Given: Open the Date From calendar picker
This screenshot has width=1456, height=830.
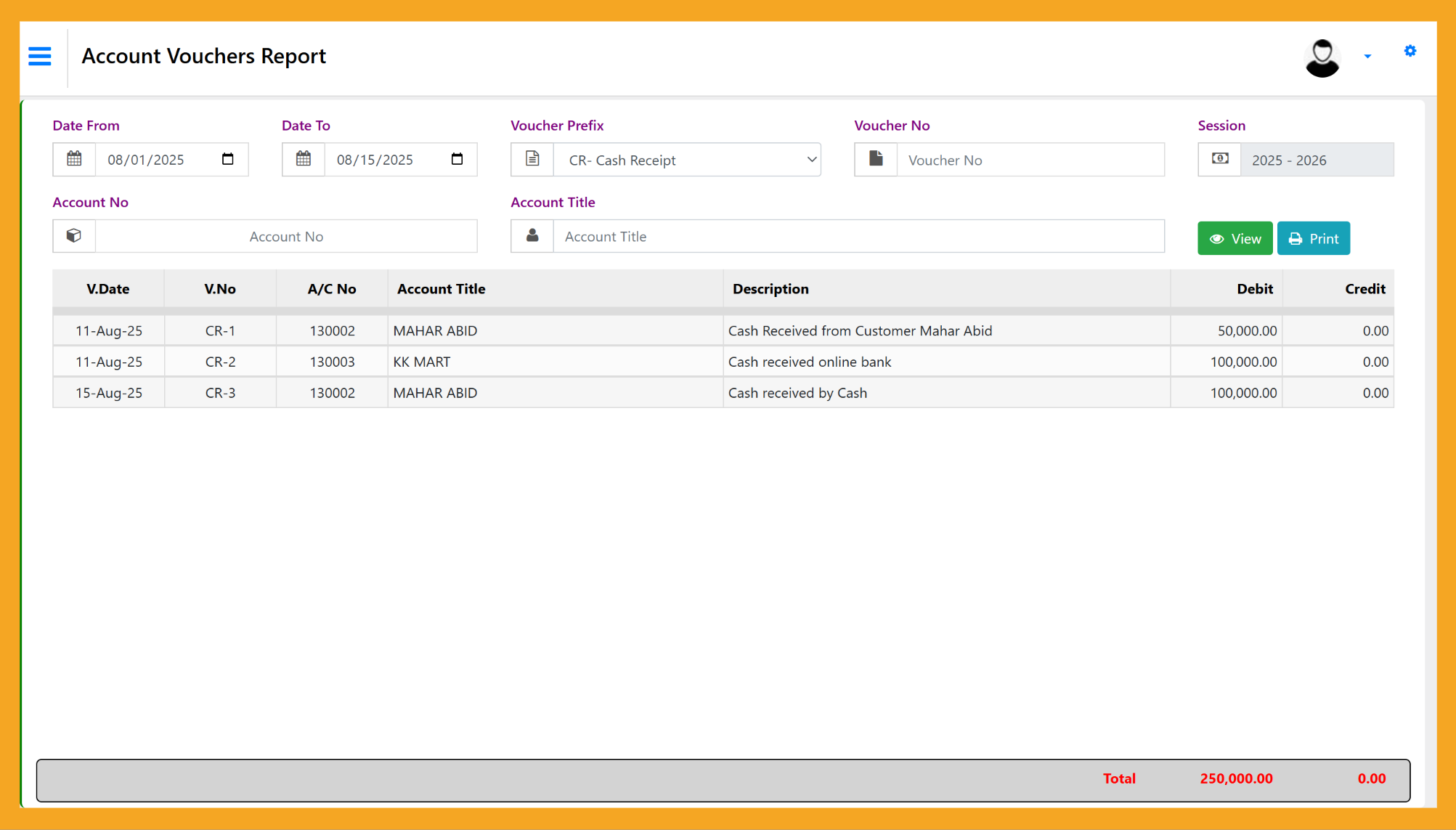Looking at the screenshot, I should pyautogui.click(x=228, y=159).
